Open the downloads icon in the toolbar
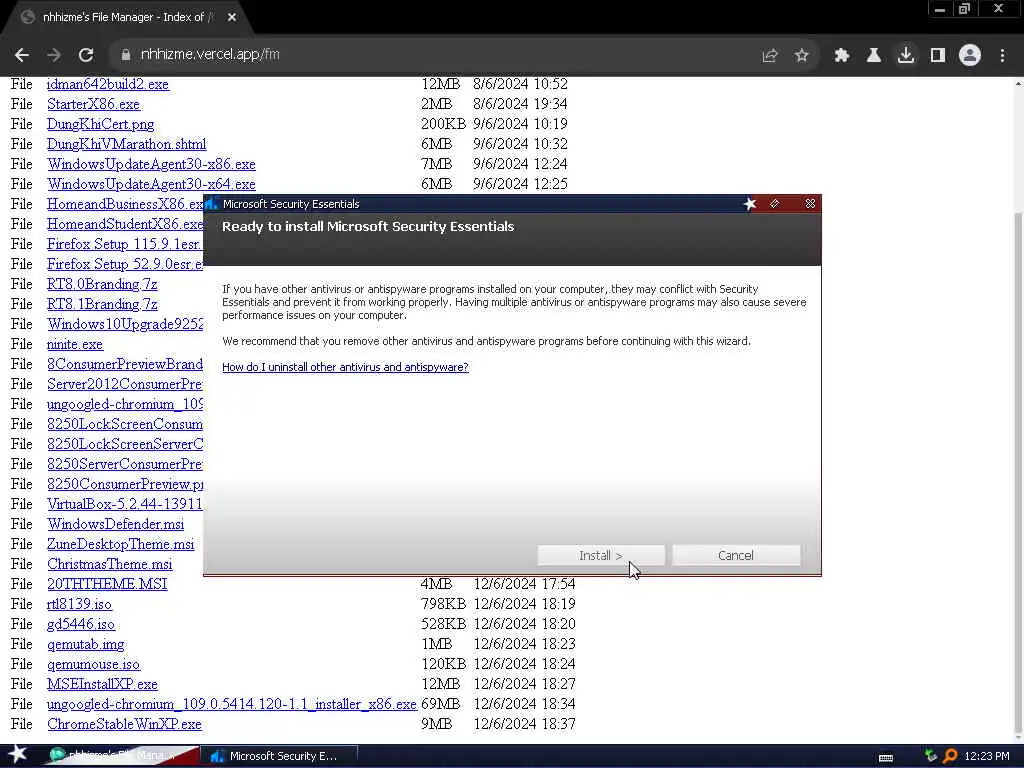The height and width of the screenshot is (768, 1024). point(906,55)
